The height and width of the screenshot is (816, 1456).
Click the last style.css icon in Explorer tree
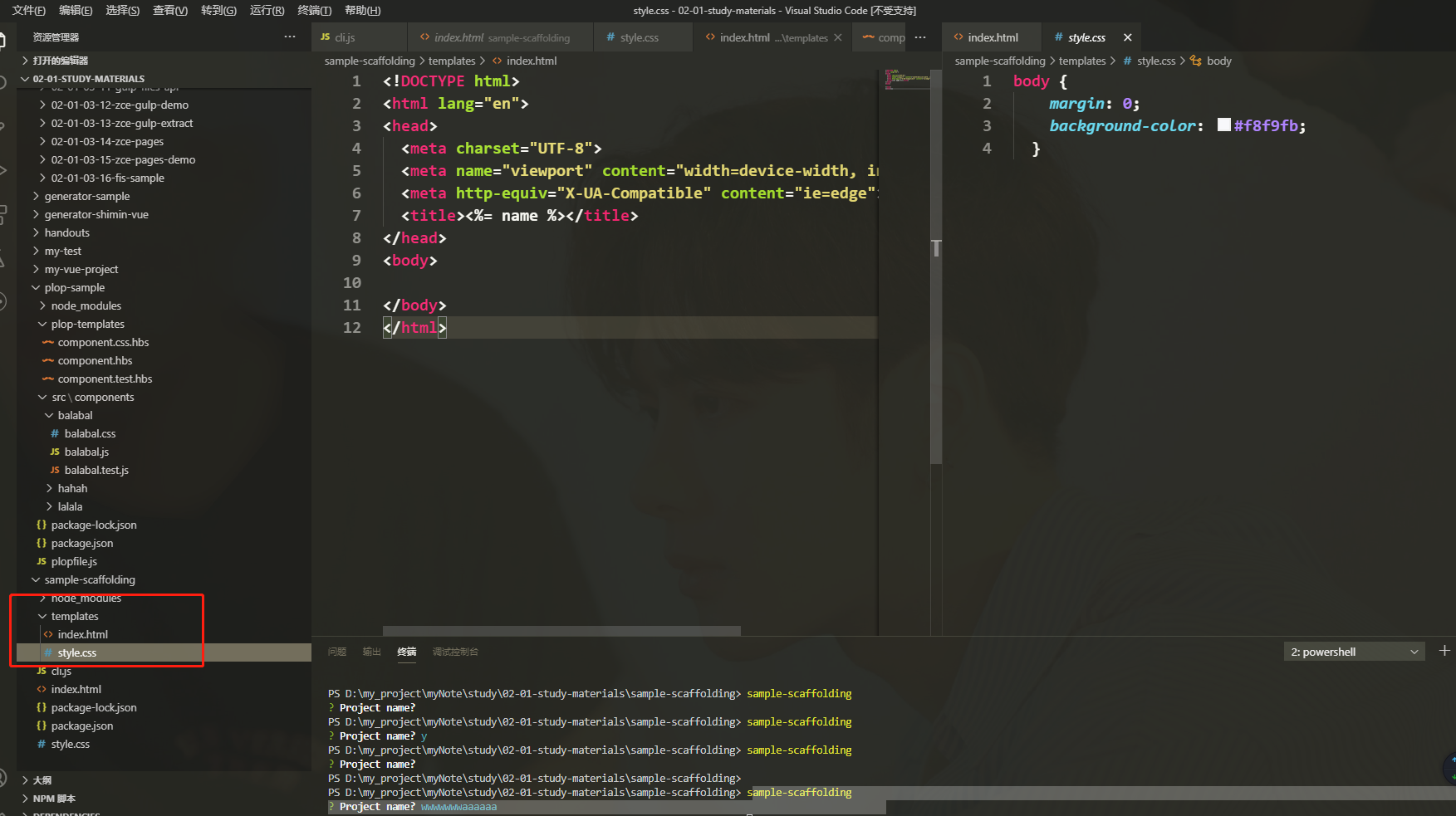(42, 744)
